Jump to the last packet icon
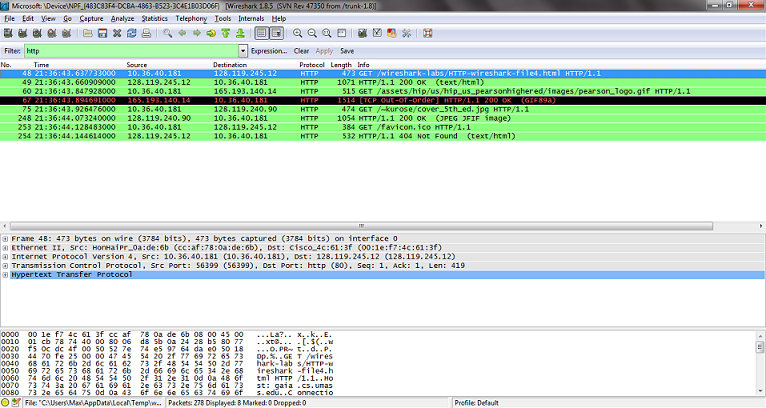Image resolution: width=766 pixels, height=408 pixels. click(238, 33)
